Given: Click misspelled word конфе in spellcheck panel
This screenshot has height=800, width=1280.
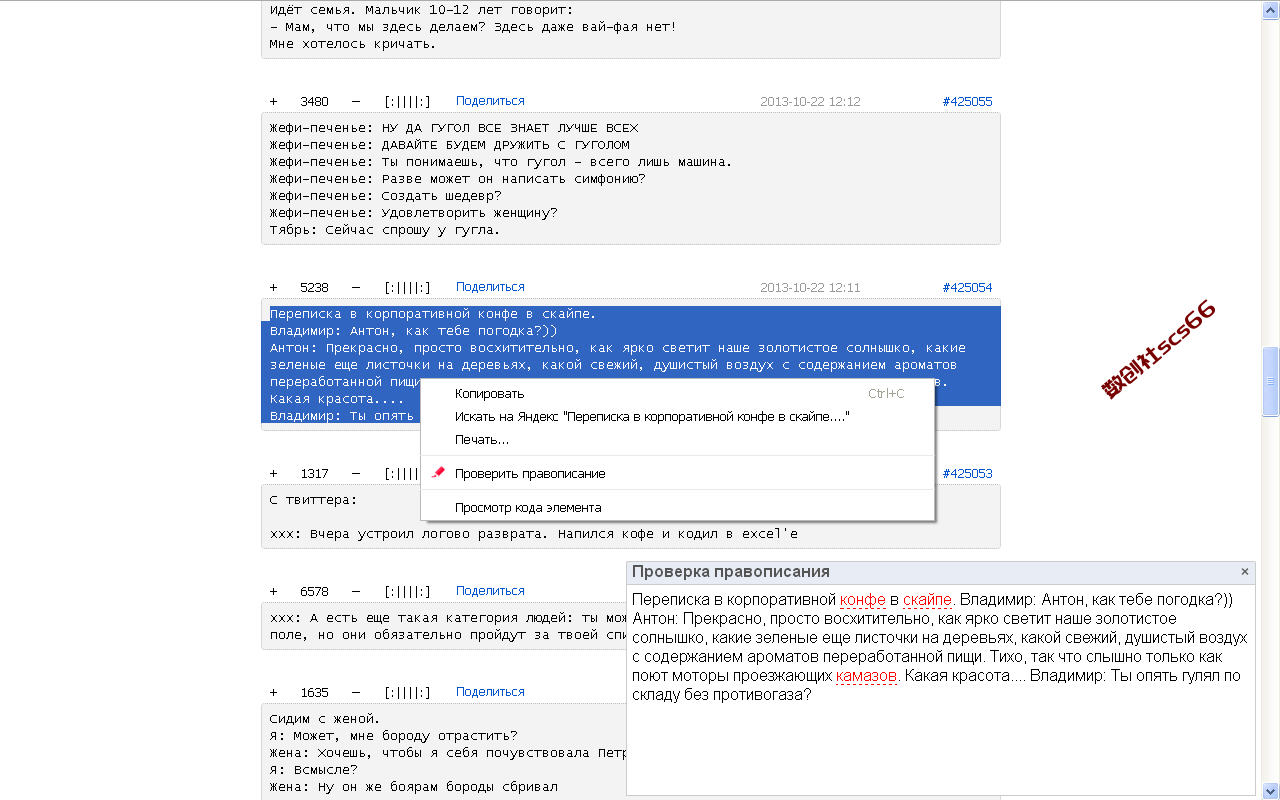Looking at the screenshot, I should coord(862,600).
